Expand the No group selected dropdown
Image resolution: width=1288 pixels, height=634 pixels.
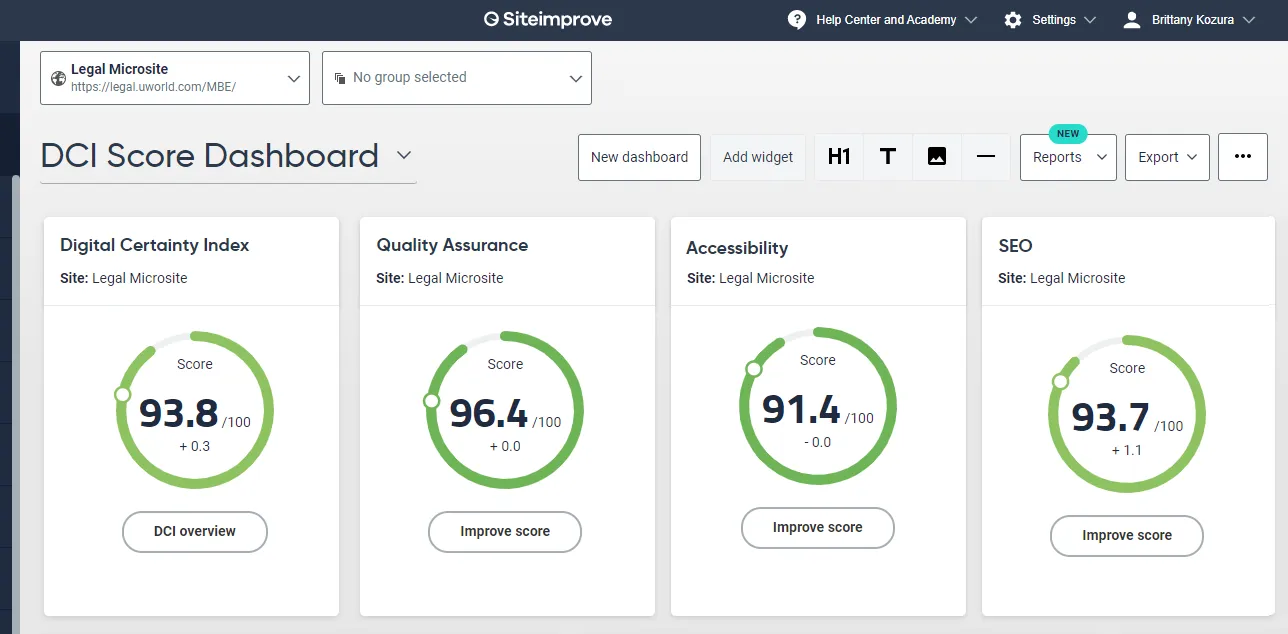coord(457,78)
